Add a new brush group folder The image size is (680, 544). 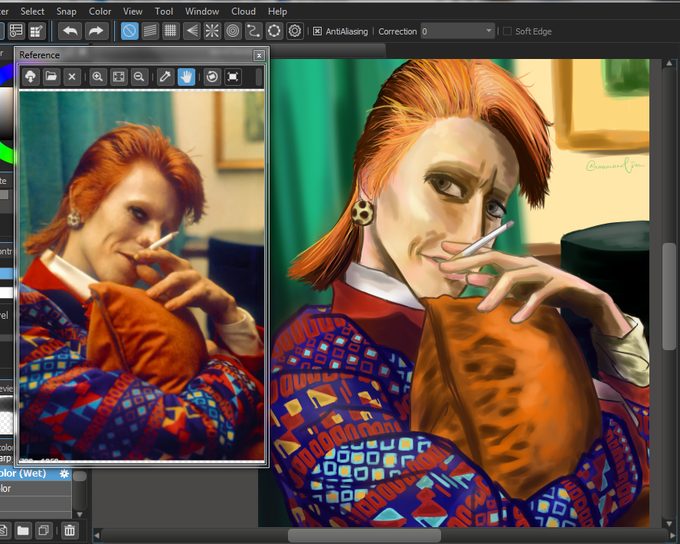[23, 530]
